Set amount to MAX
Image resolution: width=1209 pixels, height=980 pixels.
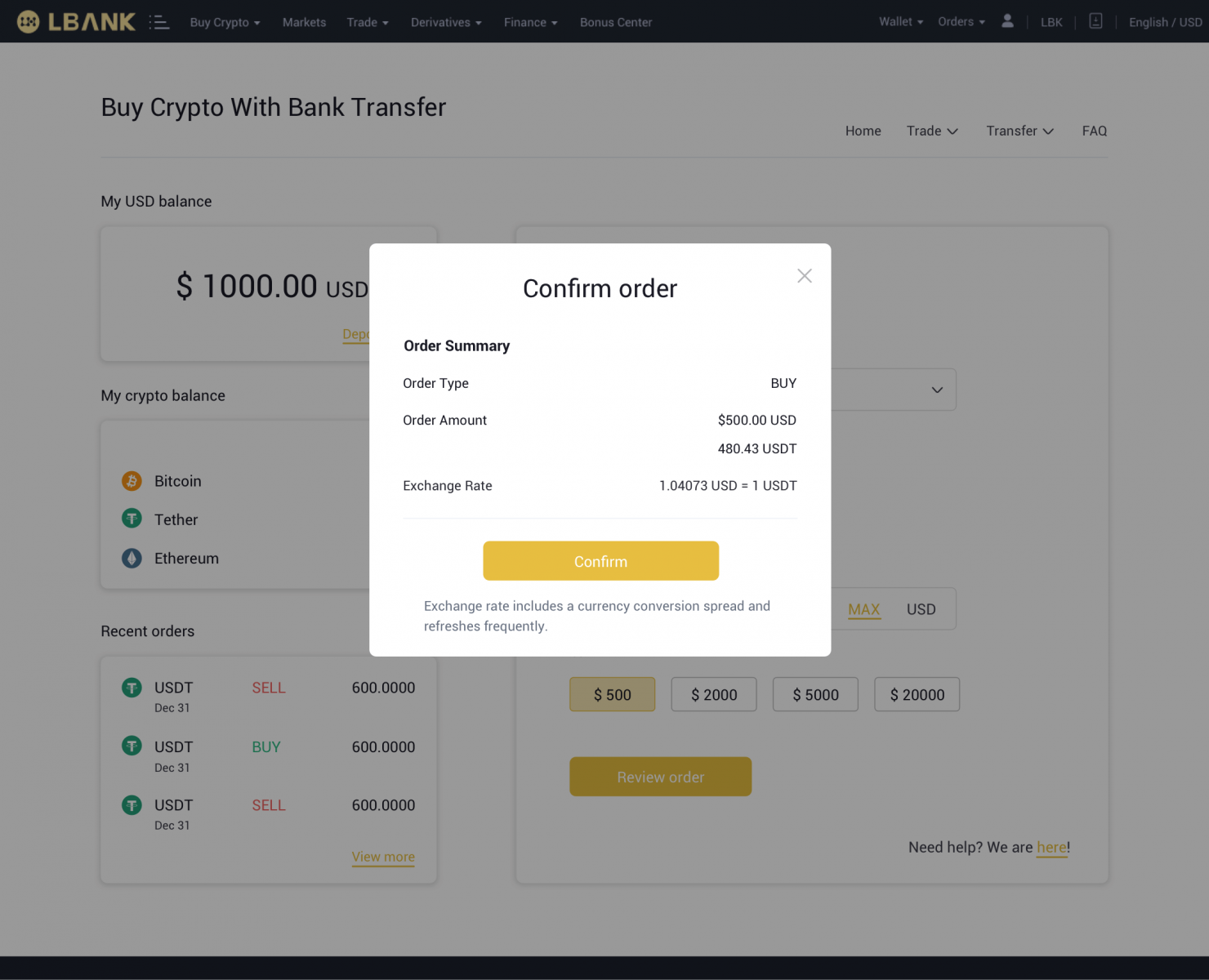[863, 608]
